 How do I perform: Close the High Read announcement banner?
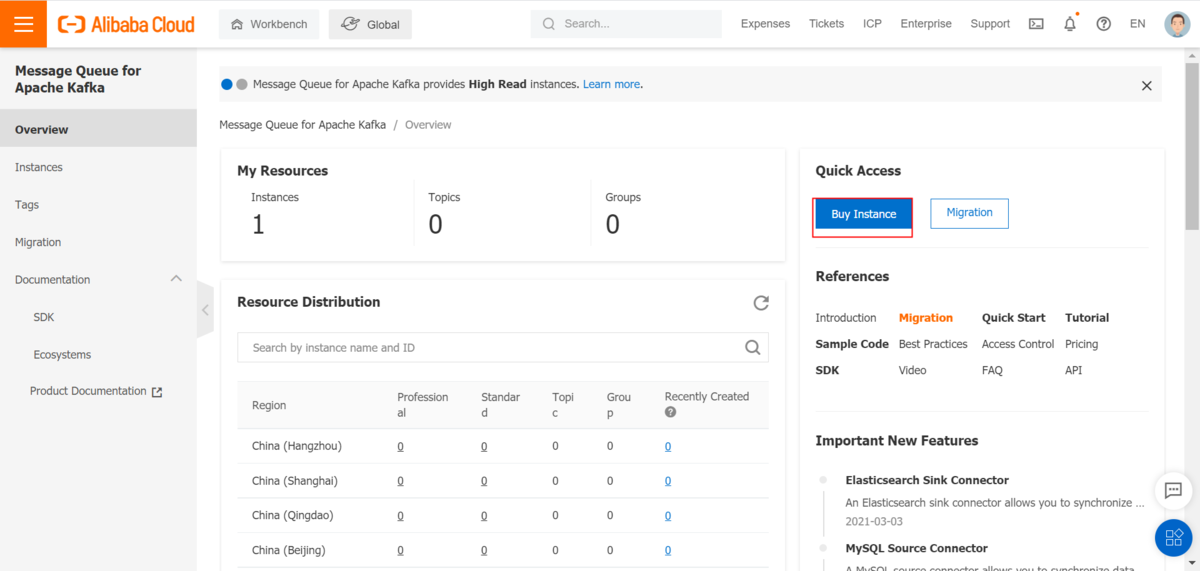(x=1147, y=86)
